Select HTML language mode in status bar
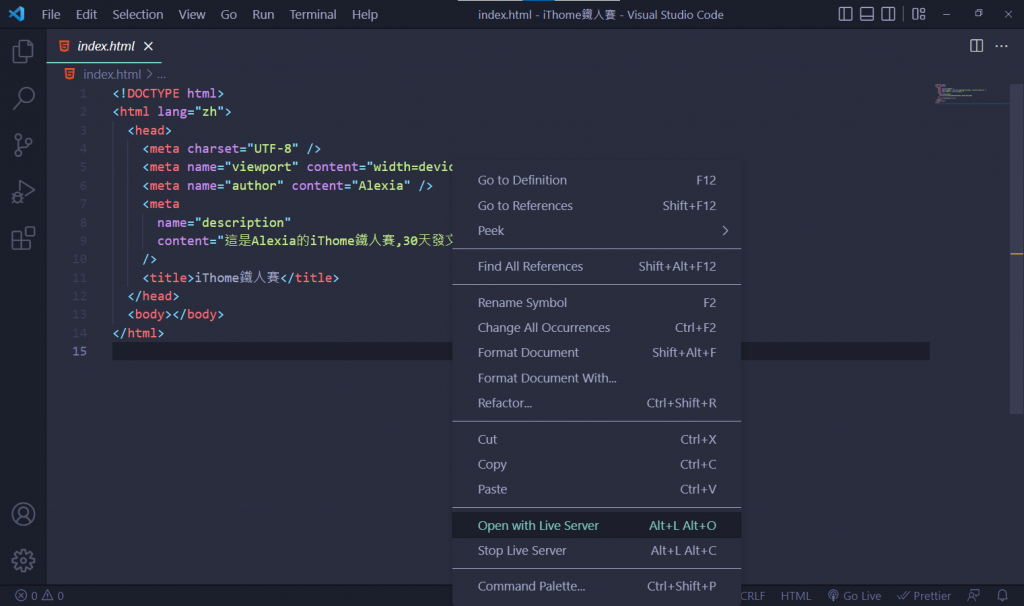Screen dimensions: 1024x606 click(795, 596)
